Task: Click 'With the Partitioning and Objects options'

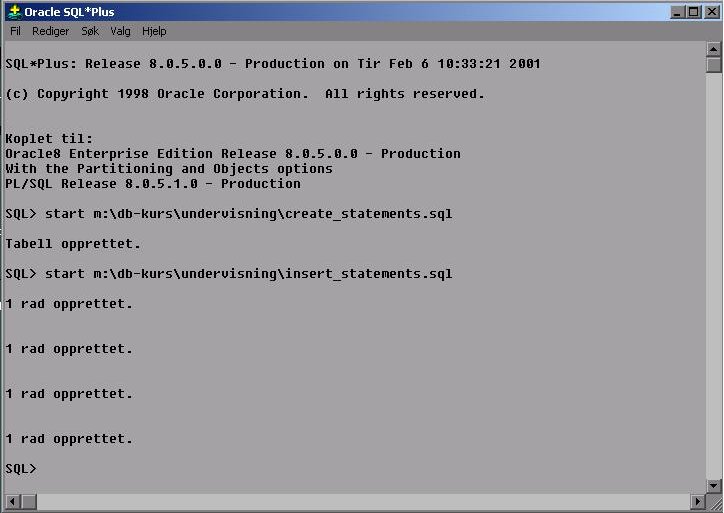Action: (x=169, y=169)
